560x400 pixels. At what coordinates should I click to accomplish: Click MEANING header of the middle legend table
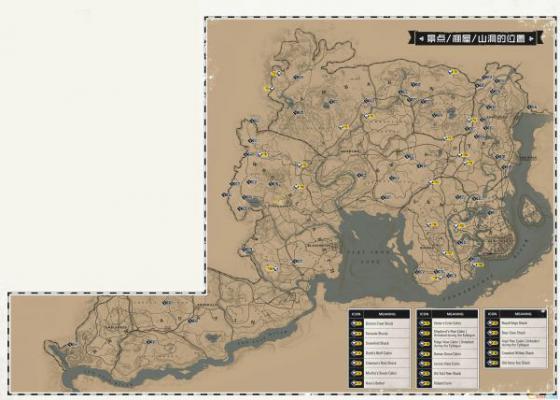pos(455,314)
